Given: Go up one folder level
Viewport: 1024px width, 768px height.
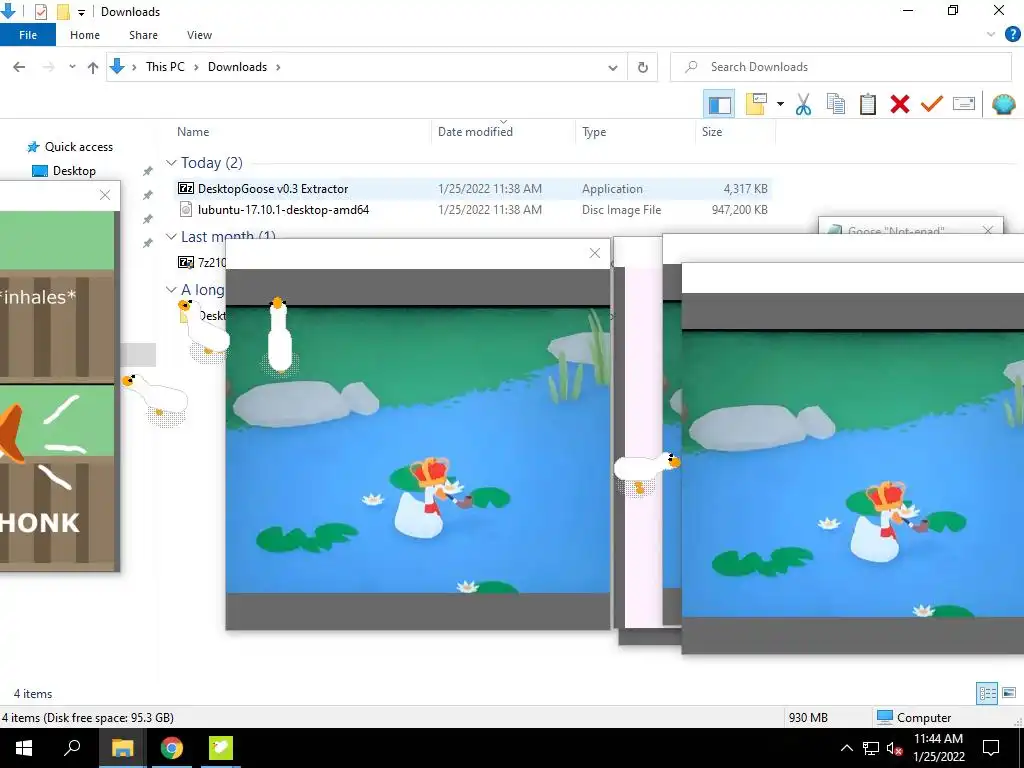Looking at the screenshot, I should 93,67.
